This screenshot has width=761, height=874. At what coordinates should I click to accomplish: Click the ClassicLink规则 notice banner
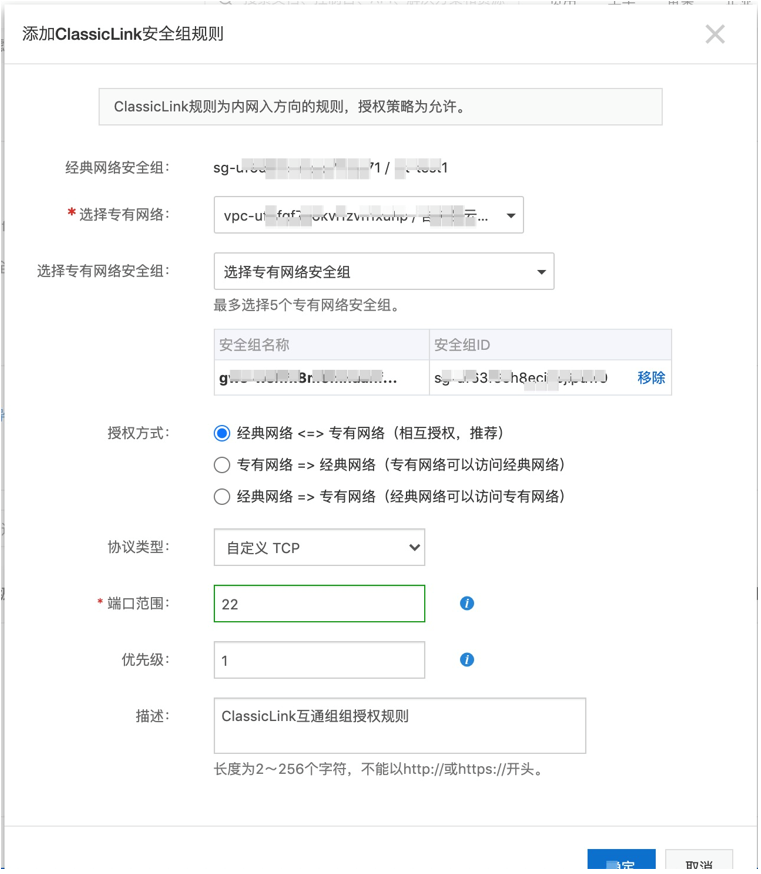(x=380, y=107)
